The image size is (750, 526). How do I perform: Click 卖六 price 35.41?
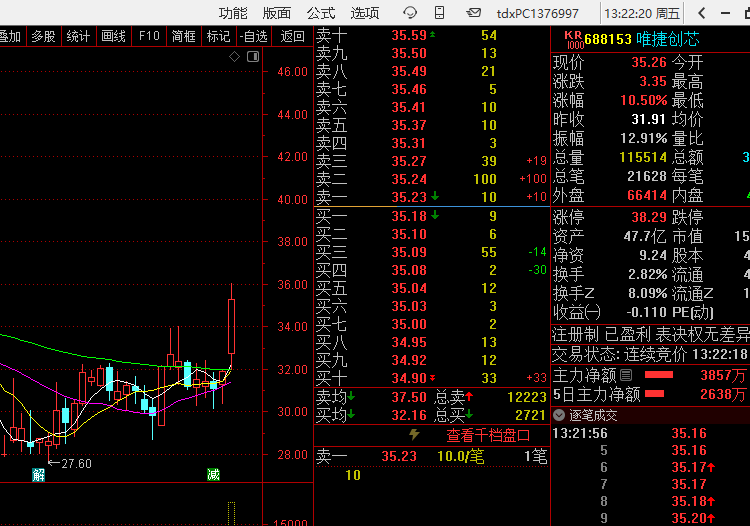click(x=409, y=107)
